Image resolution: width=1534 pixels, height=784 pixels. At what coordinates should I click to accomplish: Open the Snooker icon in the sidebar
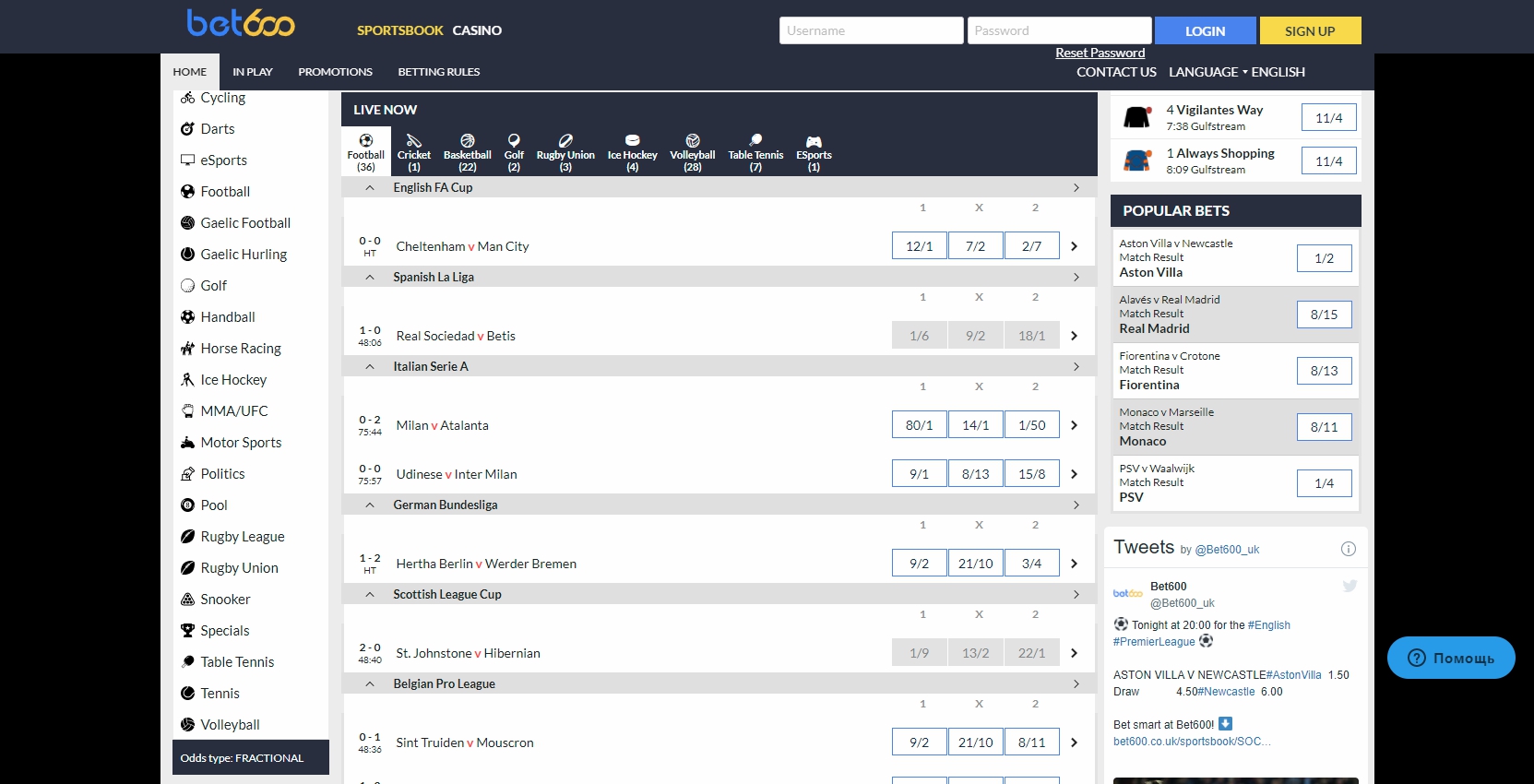[x=187, y=600]
